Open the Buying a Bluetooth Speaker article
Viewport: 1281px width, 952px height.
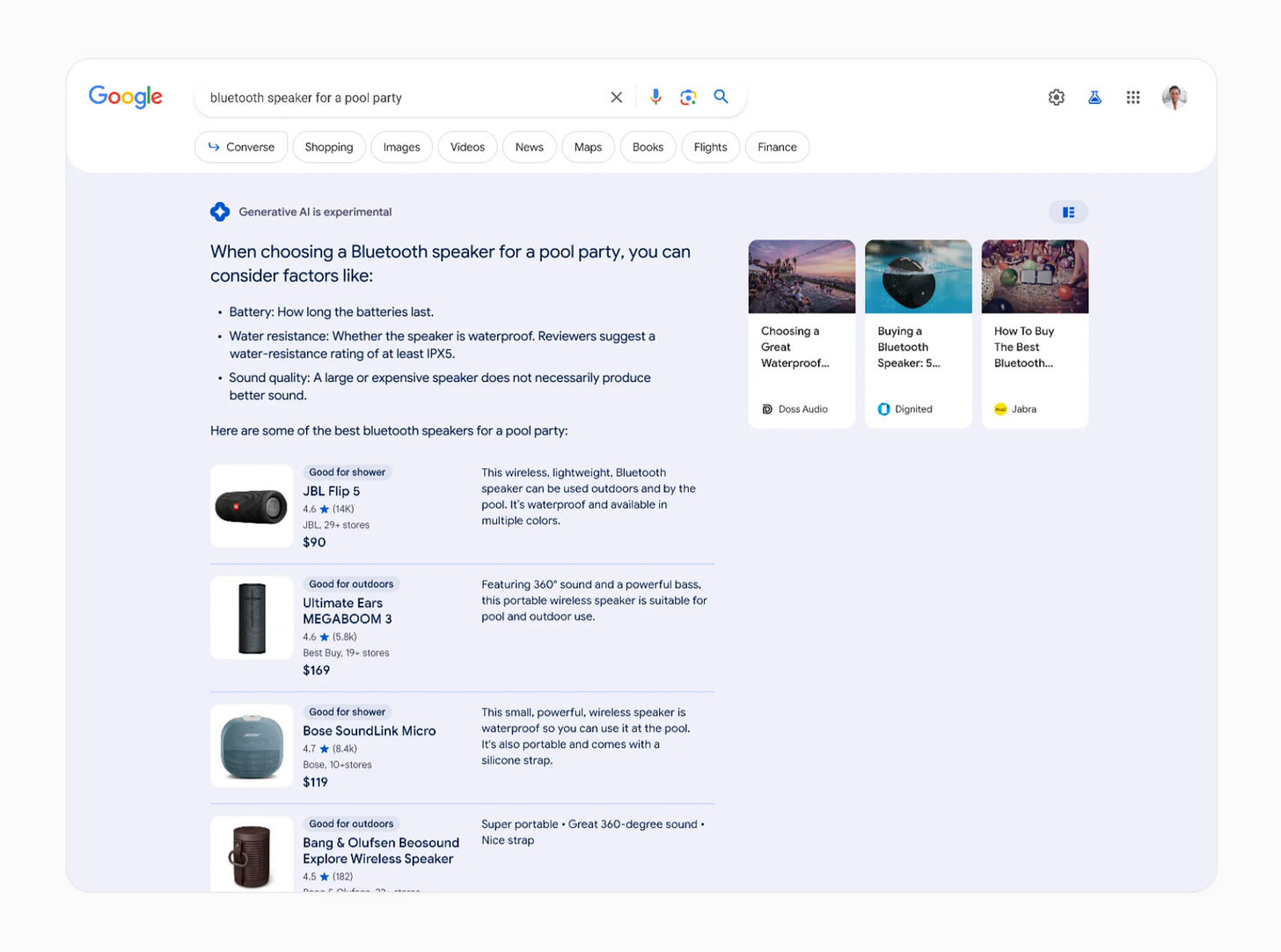pyautogui.click(x=919, y=334)
